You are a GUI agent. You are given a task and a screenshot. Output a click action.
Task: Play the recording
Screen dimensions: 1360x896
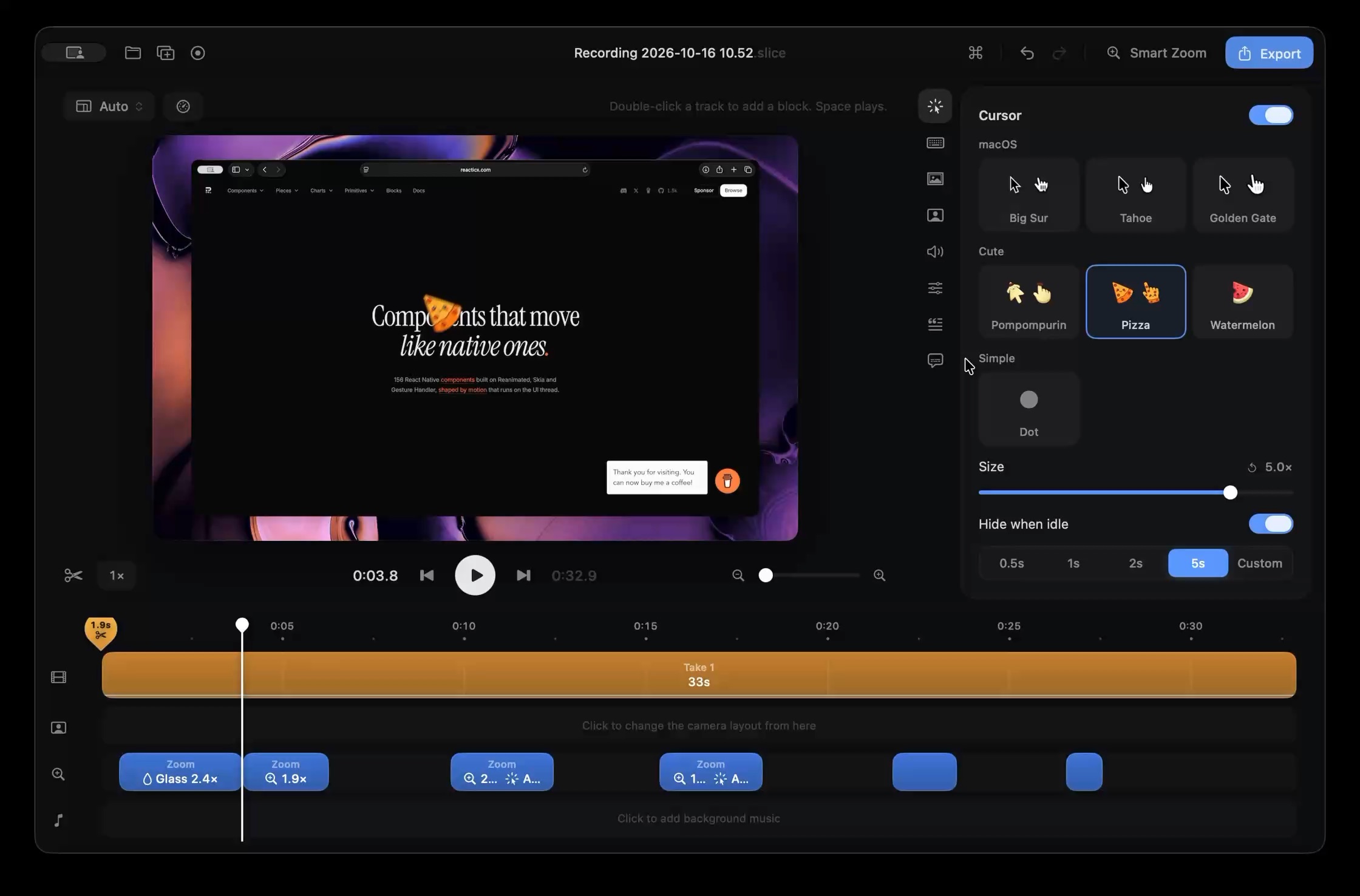(x=475, y=575)
